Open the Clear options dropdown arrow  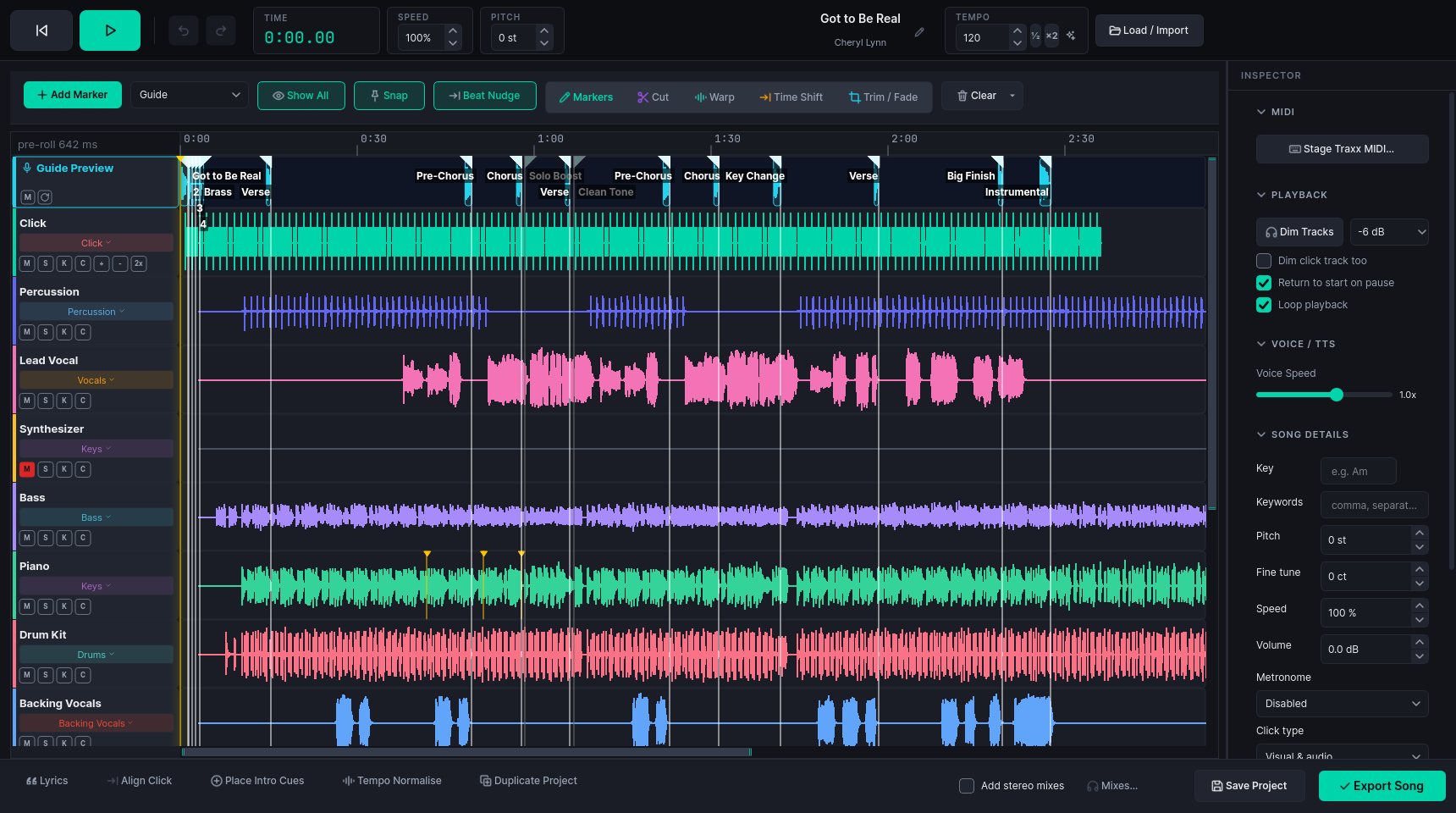pyautogui.click(x=1012, y=96)
